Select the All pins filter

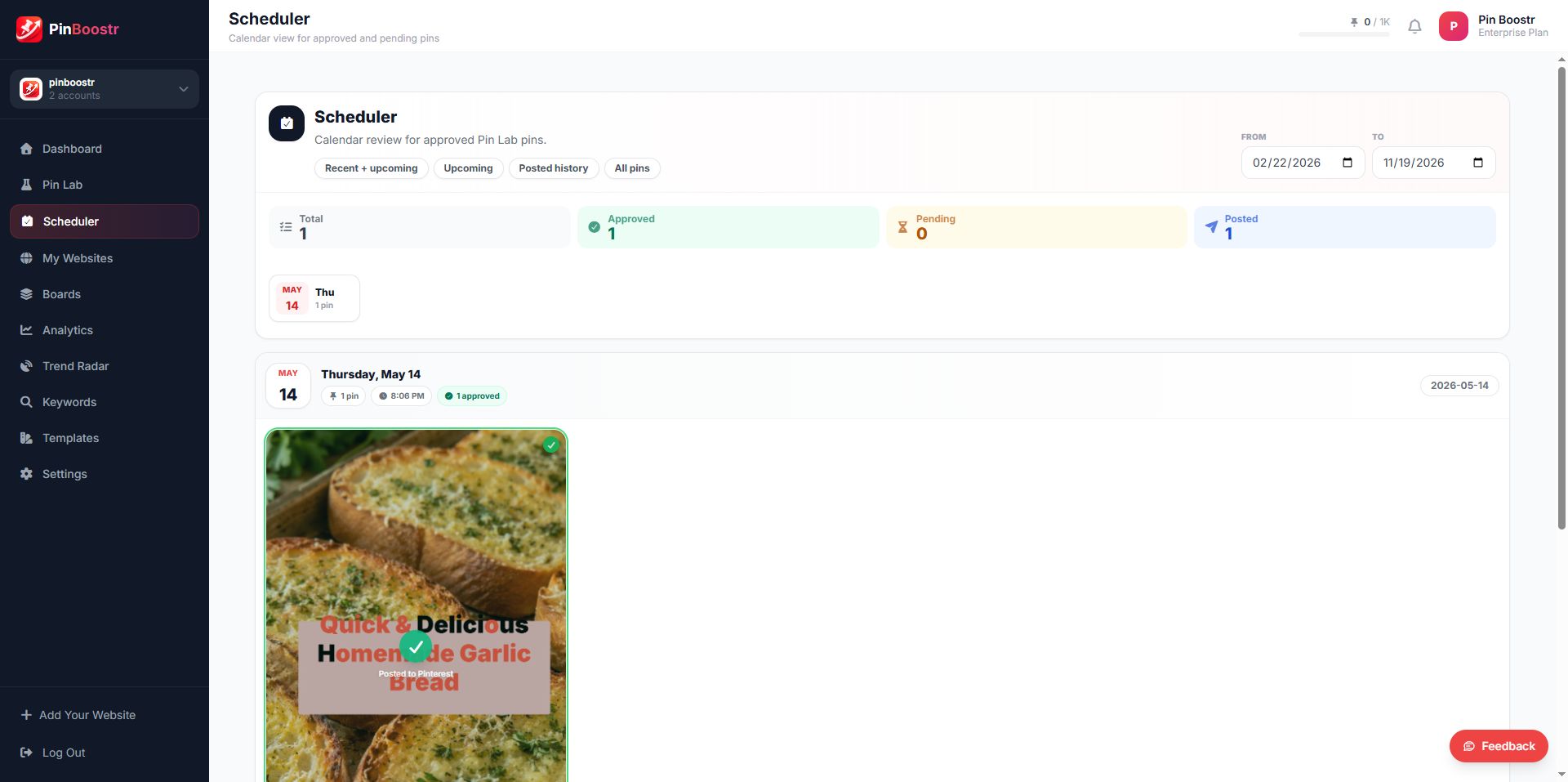point(632,168)
